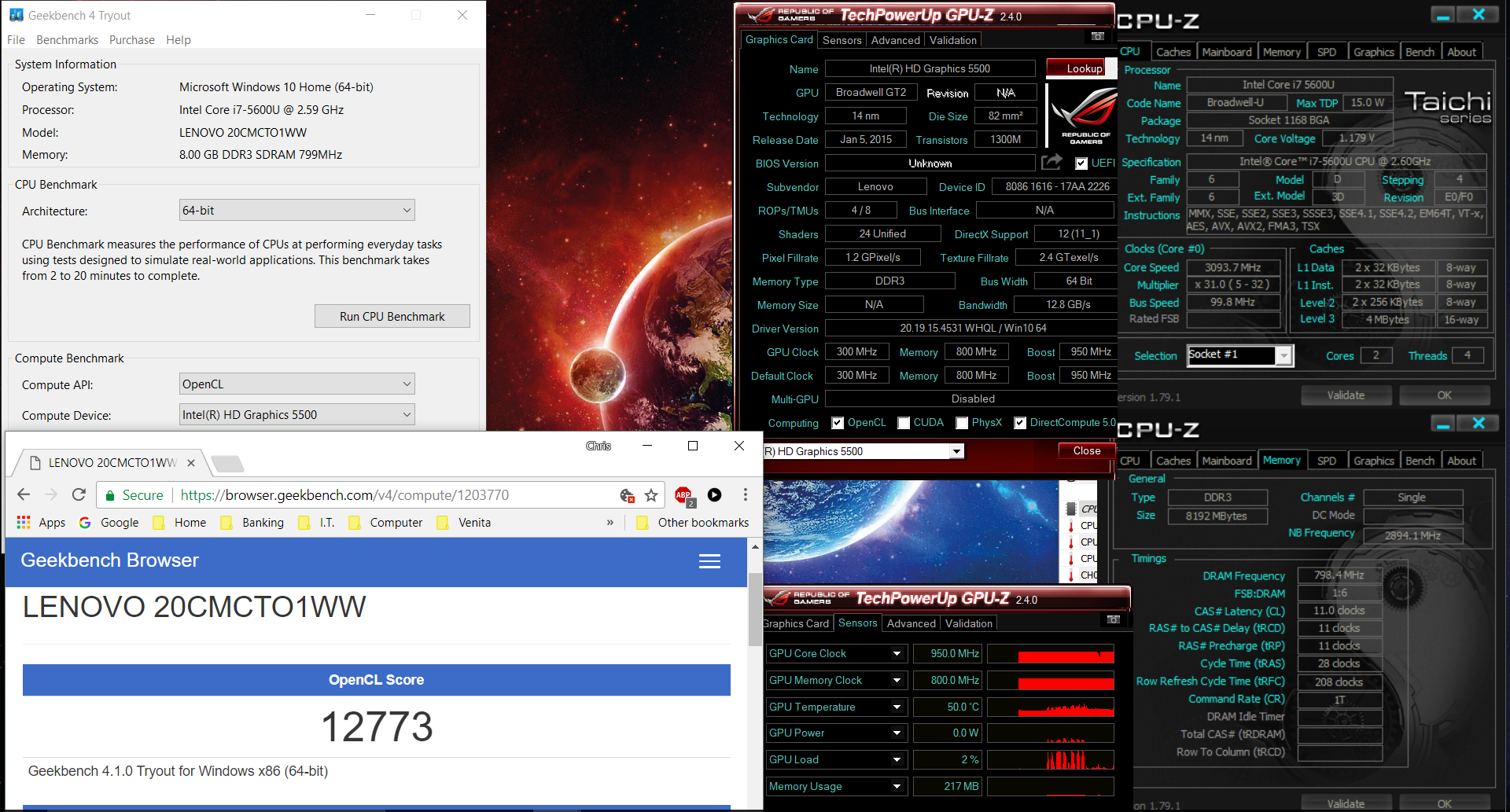Open the Google bookmark
The width and height of the screenshot is (1510, 812).
109,523
